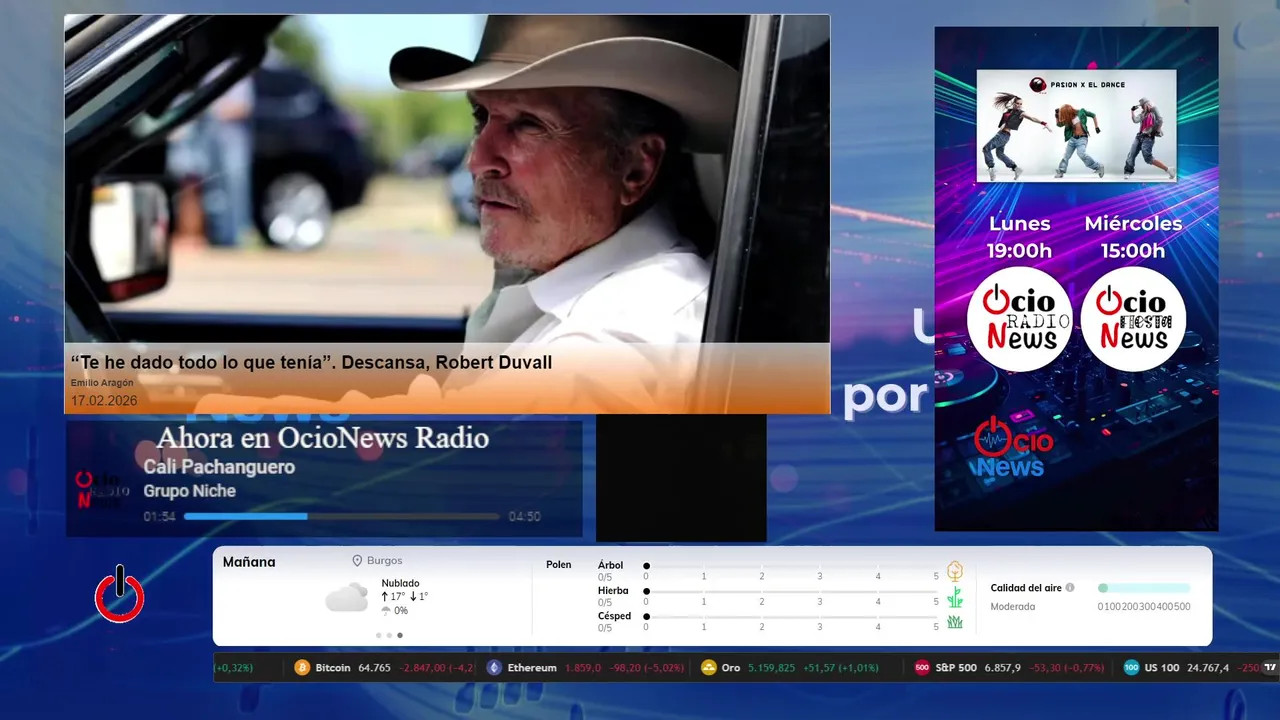Click the small OcioNews logo in now-playing panel

[103, 490]
